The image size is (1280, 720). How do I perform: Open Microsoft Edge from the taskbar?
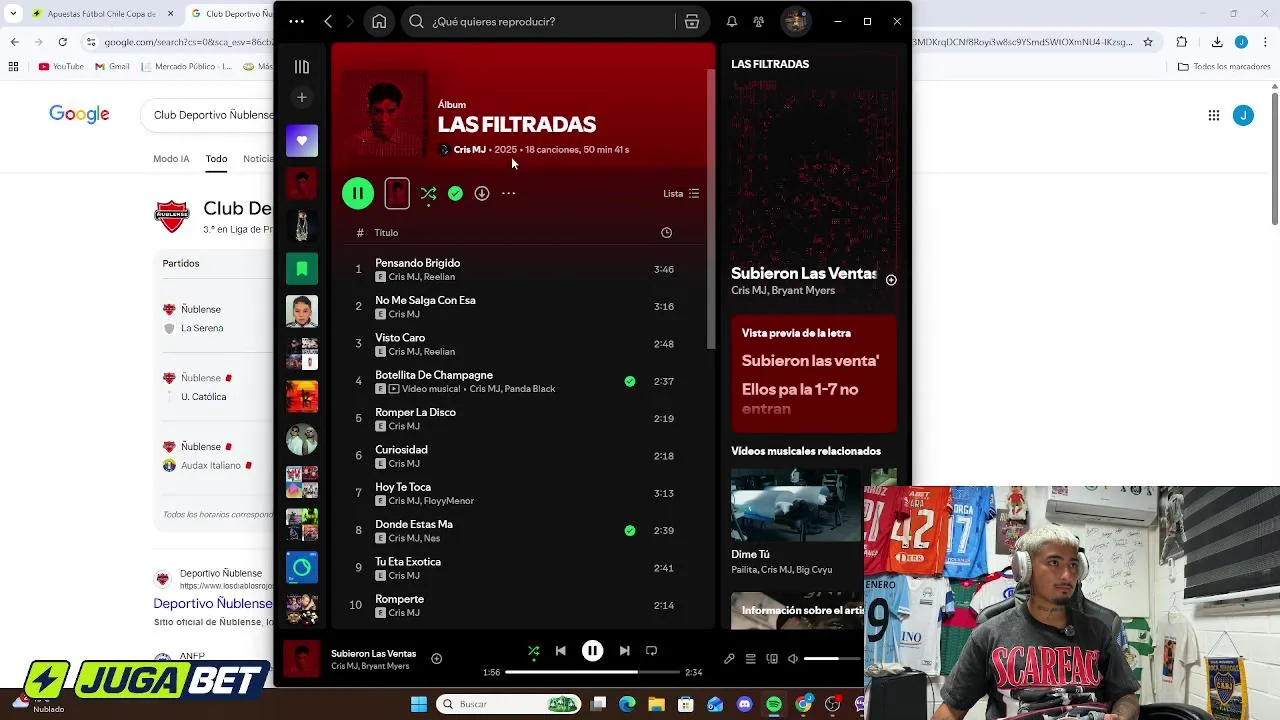[627, 704]
